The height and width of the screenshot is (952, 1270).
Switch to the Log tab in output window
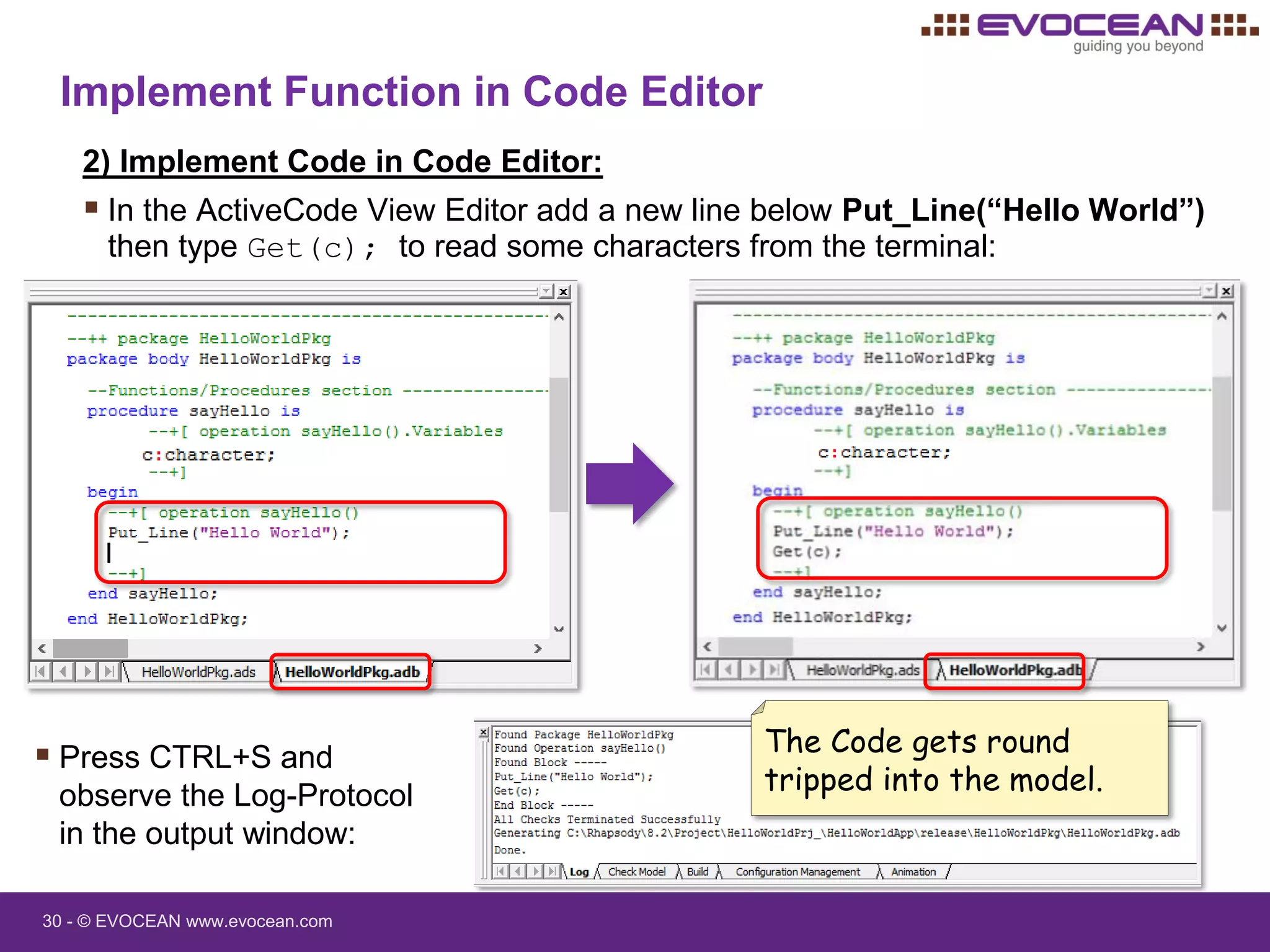coord(579,872)
